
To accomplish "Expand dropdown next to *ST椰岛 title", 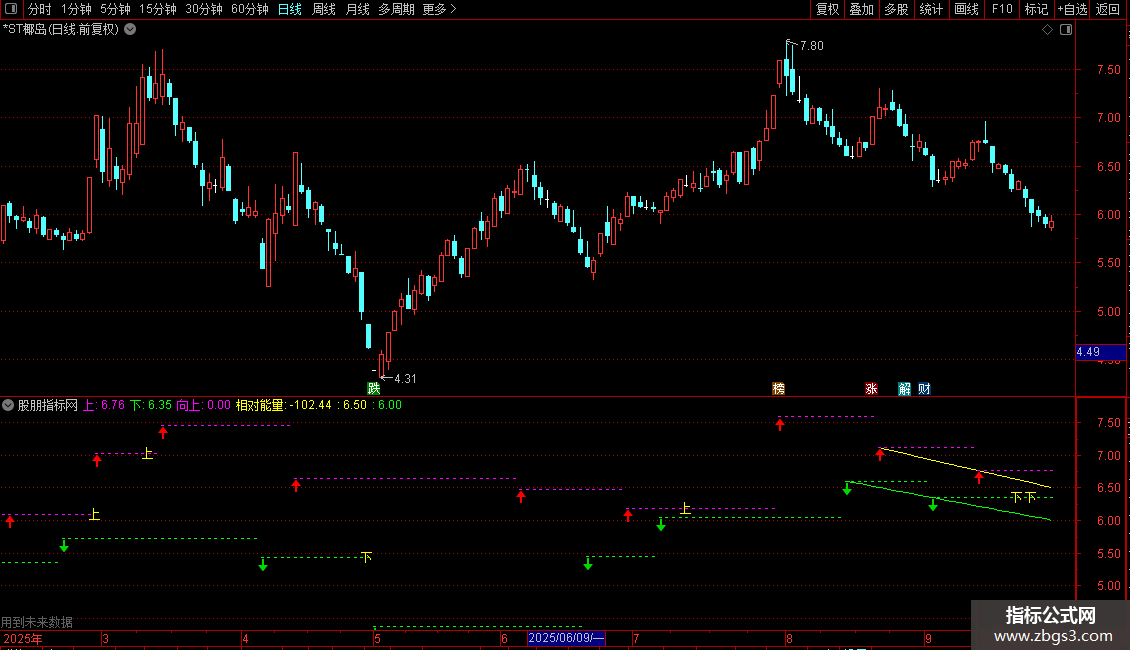I will (x=130, y=30).
